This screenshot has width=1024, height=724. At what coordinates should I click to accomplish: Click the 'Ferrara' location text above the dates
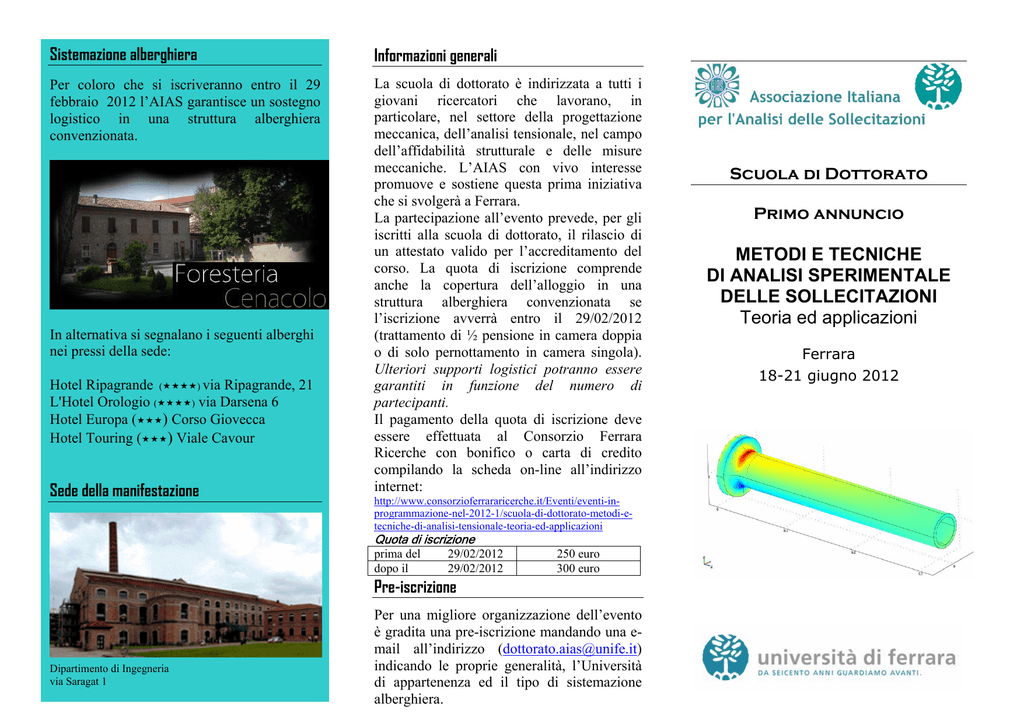828,354
